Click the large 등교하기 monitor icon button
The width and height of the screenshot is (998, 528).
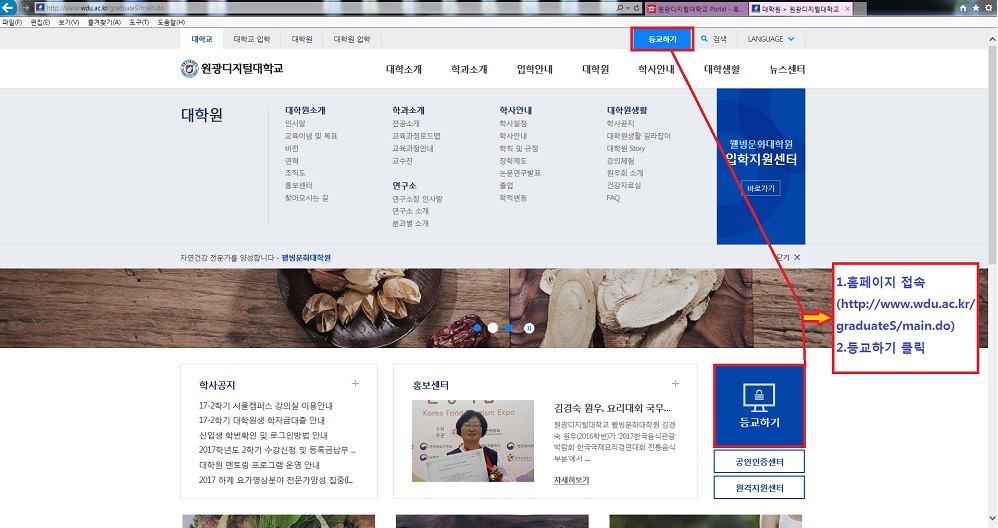(759, 406)
